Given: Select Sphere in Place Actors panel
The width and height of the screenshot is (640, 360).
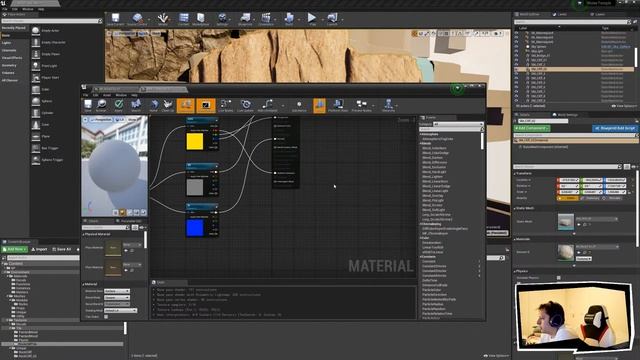Looking at the screenshot, I should [46, 101].
